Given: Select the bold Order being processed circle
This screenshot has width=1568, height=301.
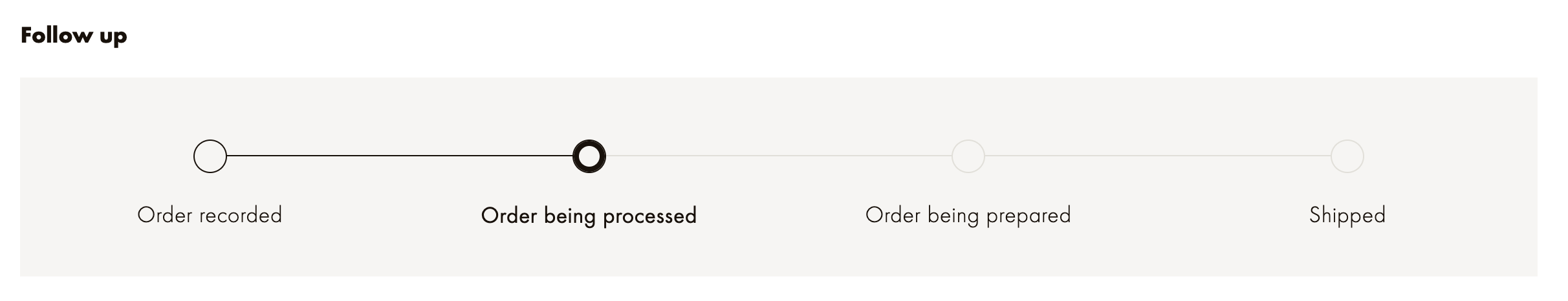Looking at the screenshot, I should (589, 156).
